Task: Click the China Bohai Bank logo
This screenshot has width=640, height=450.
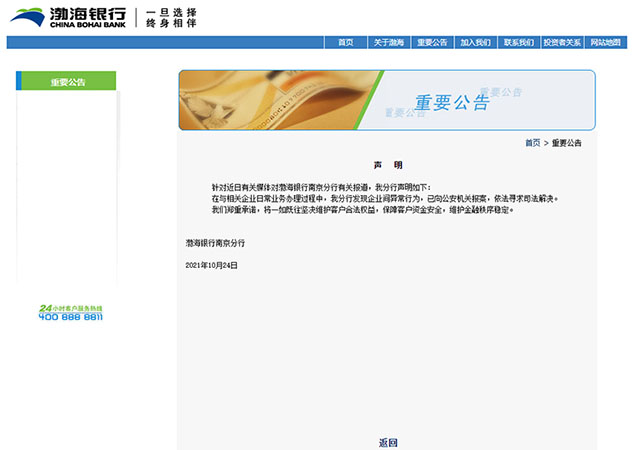Action: coord(68,18)
